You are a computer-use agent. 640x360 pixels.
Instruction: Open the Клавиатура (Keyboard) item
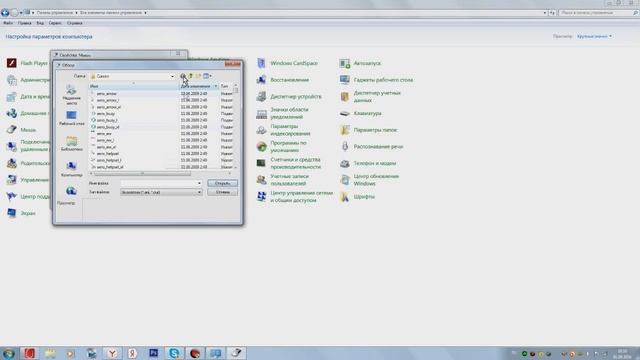360,113
